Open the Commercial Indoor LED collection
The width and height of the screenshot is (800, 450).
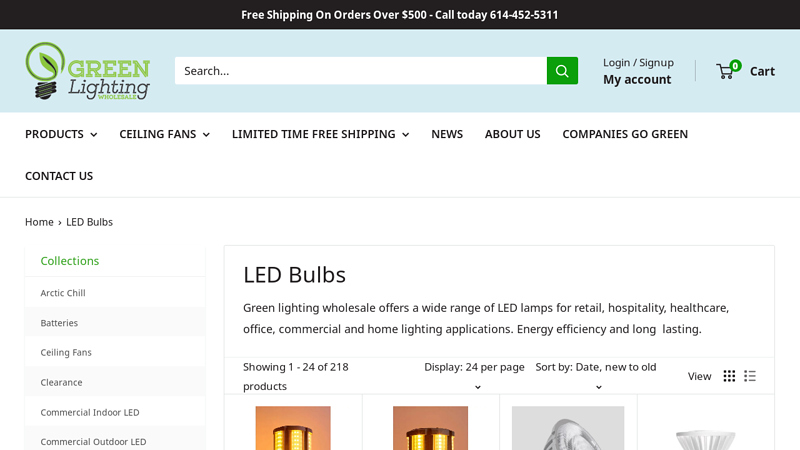pyautogui.click(x=90, y=412)
